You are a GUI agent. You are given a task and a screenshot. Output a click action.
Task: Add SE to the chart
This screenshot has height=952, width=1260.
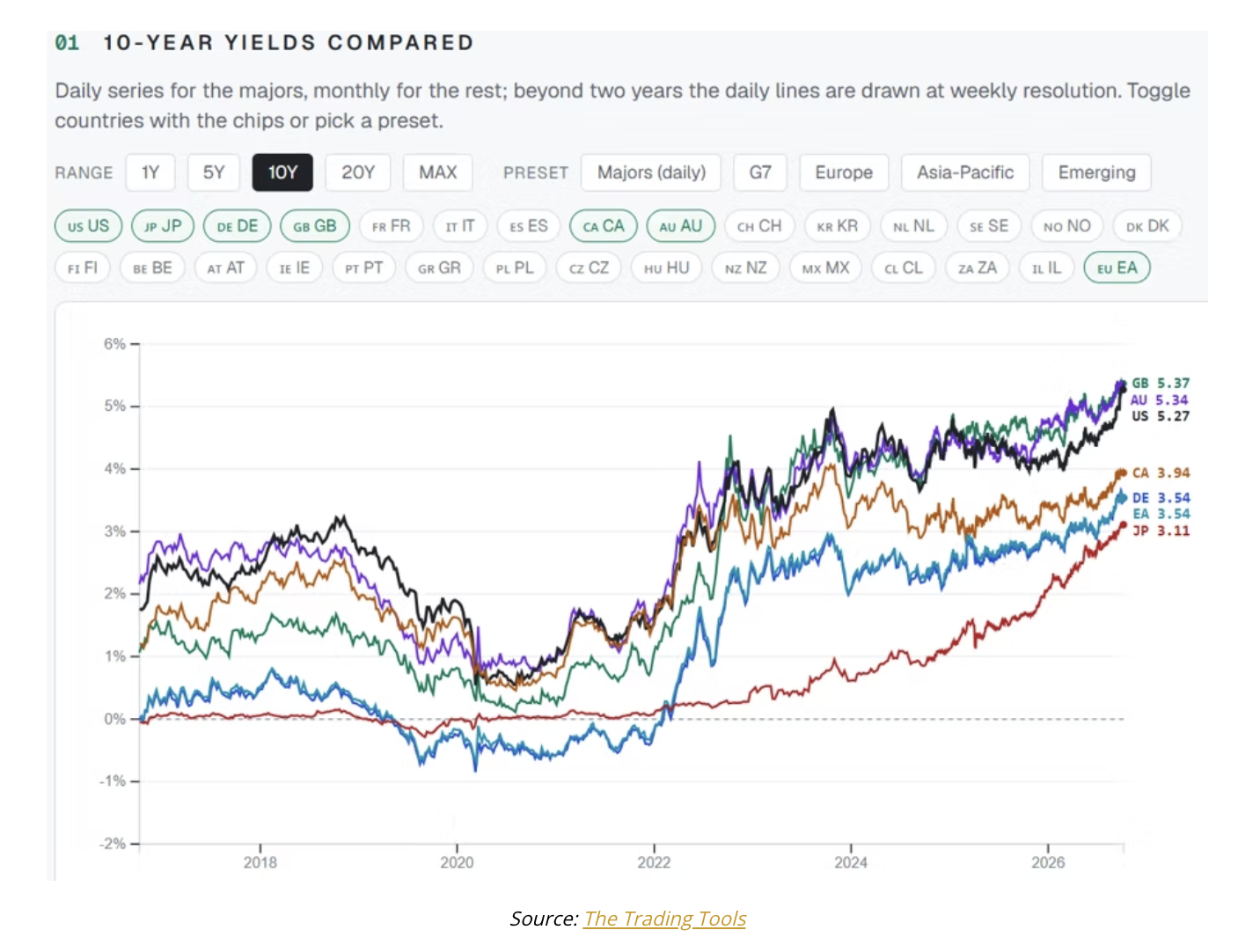(990, 226)
